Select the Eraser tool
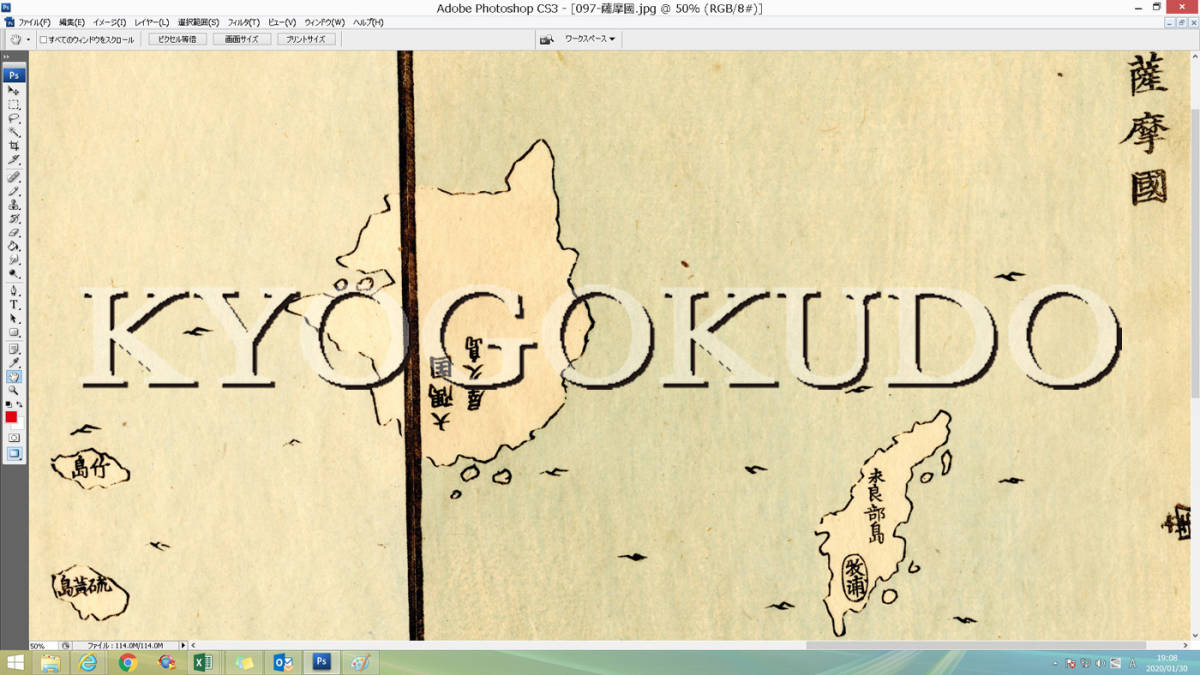1200x675 pixels. 14,233
